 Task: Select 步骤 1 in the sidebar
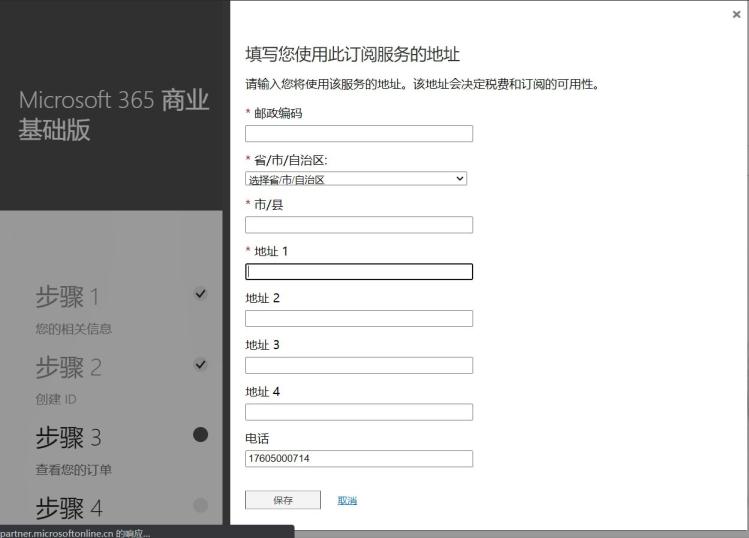[67, 297]
